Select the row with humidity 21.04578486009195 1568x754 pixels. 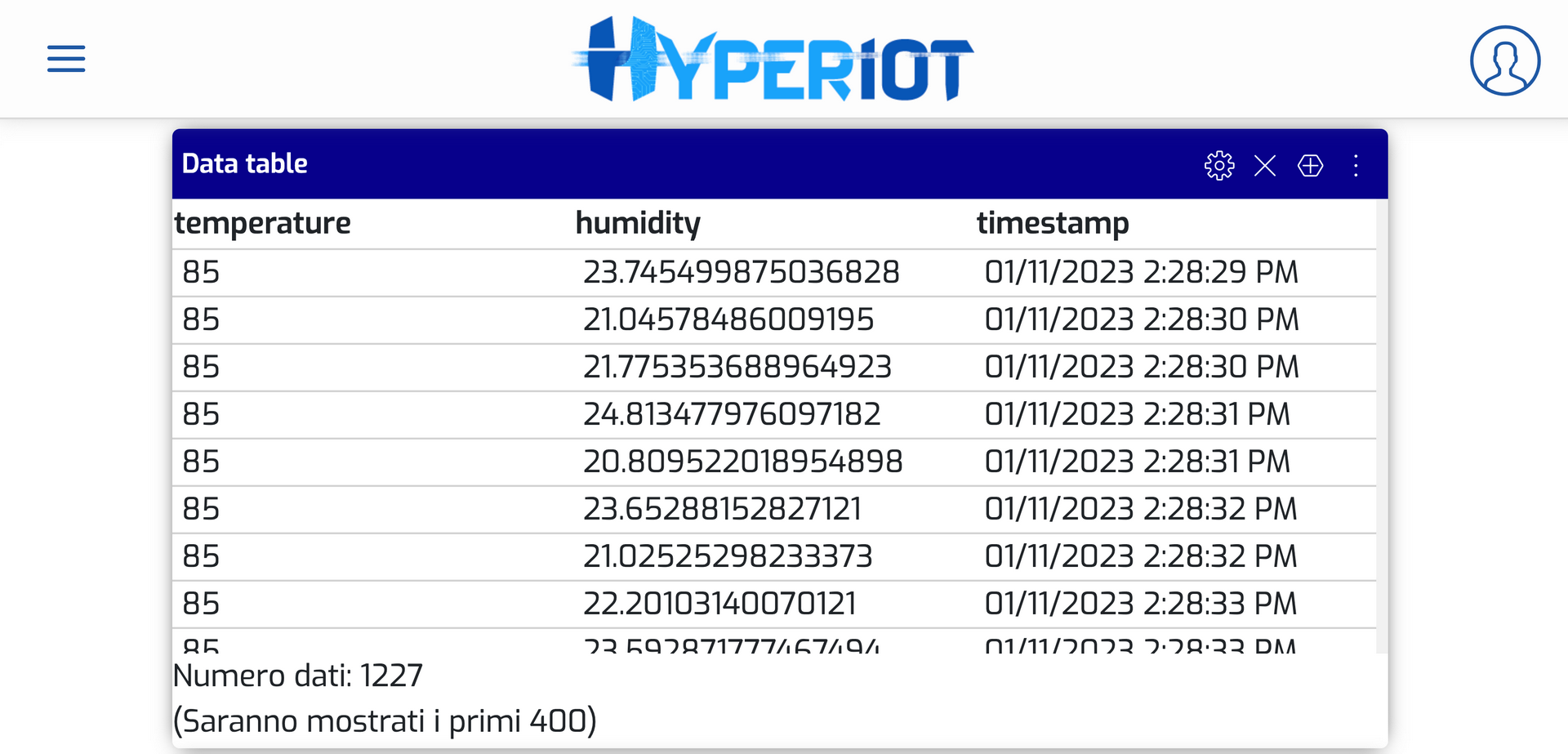tap(728, 319)
